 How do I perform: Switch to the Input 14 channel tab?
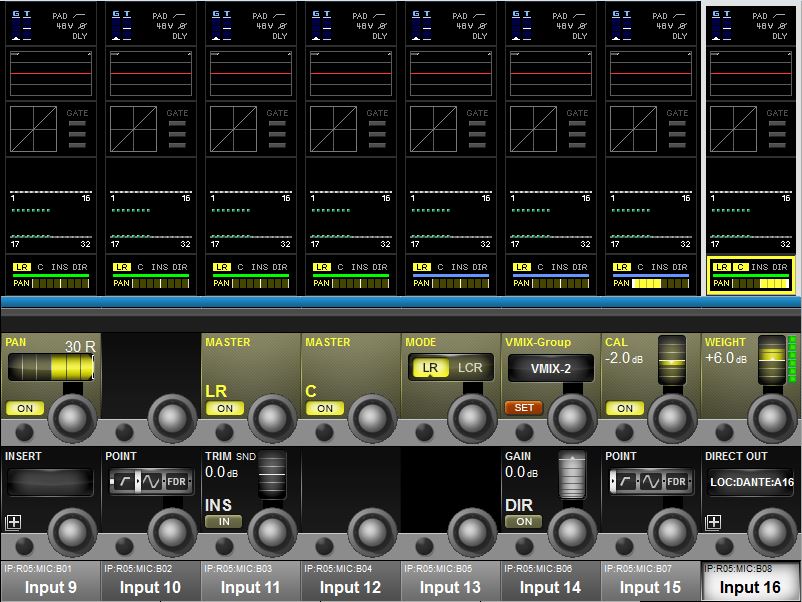coord(550,581)
